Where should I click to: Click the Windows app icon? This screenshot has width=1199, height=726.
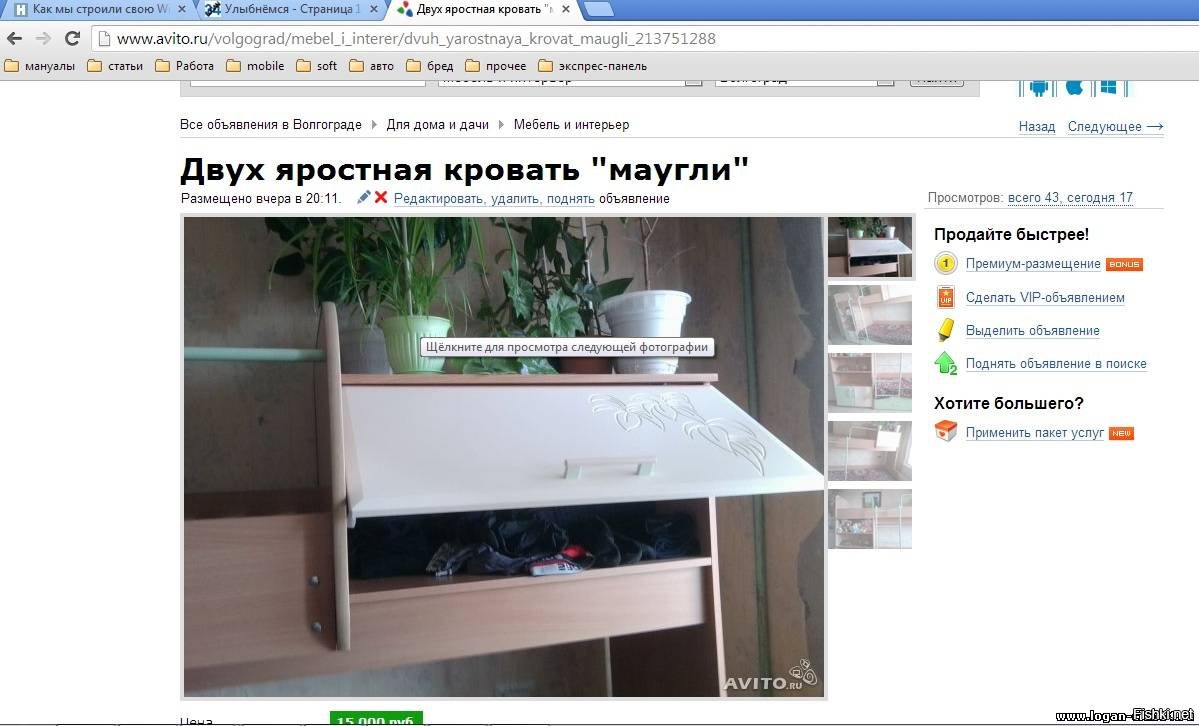[x=1109, y=87]
